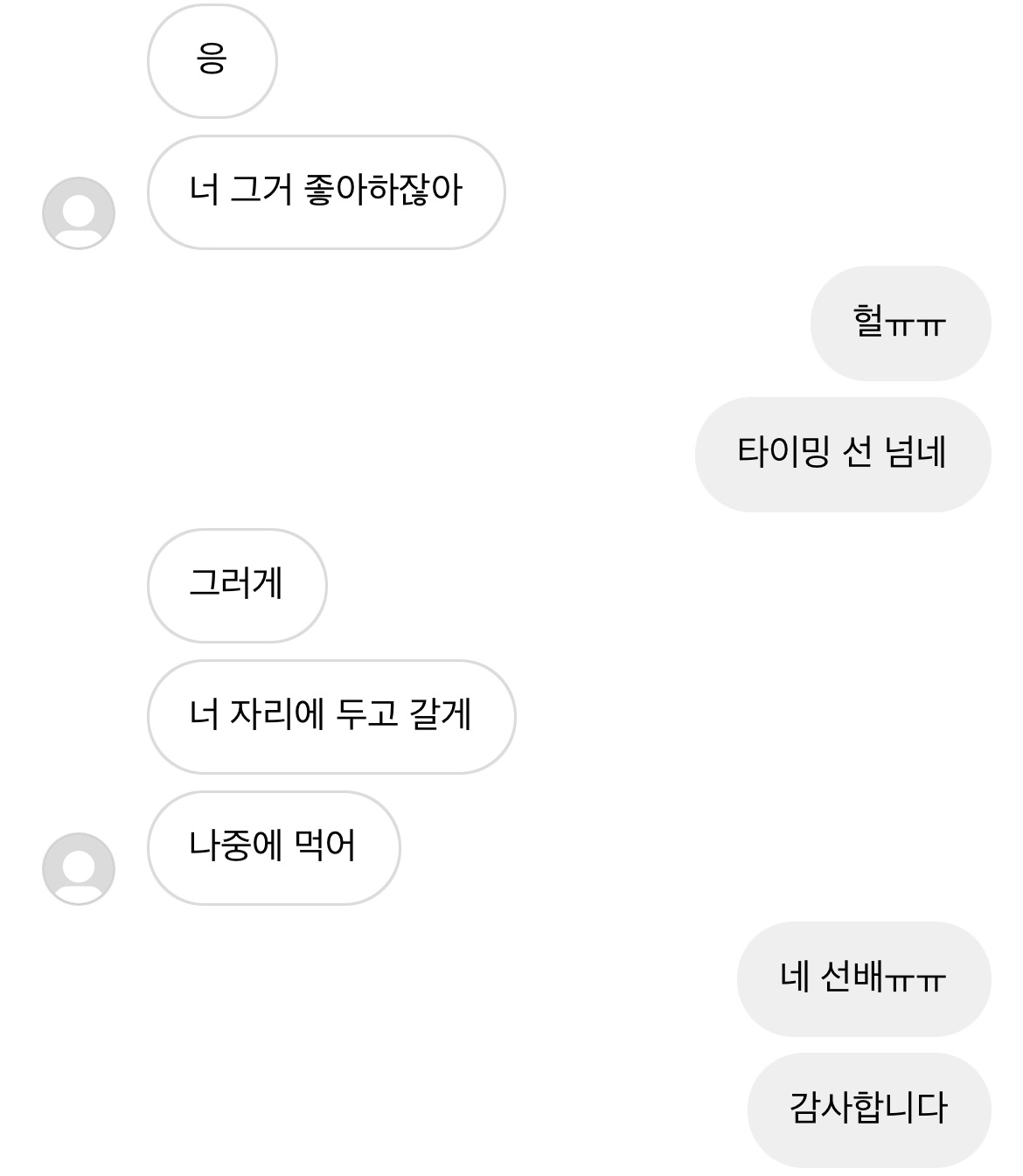This screenshot has width=1023, height=1176.
Task: Tap the word '먹어' in the received message
Action: click(325, 846)
